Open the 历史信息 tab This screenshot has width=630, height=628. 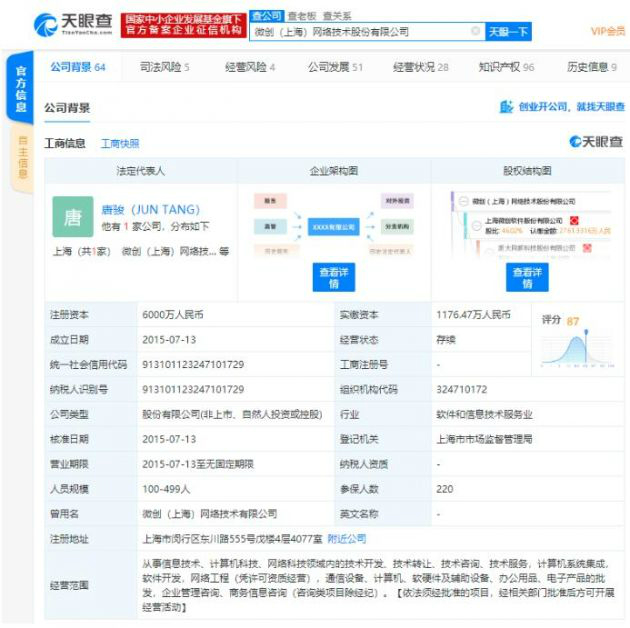pos(591,67)
